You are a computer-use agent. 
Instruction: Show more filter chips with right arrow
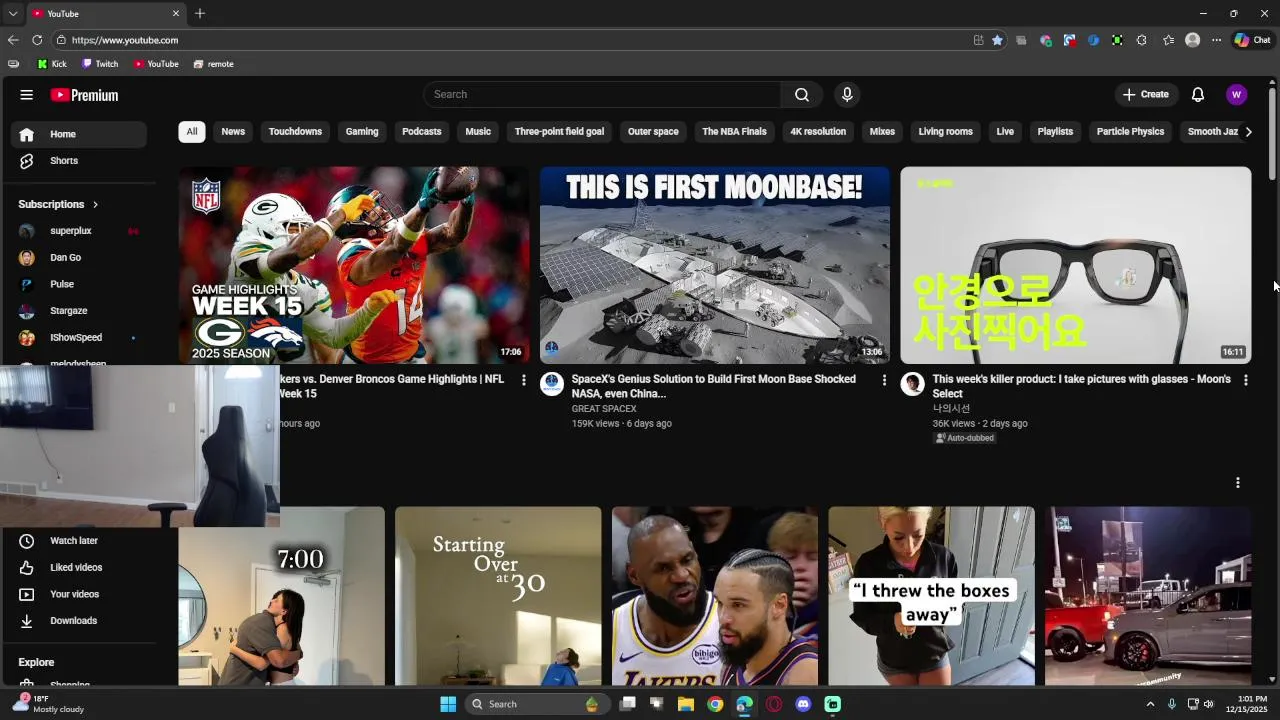pyautogui.click(x=1247, y=132)
